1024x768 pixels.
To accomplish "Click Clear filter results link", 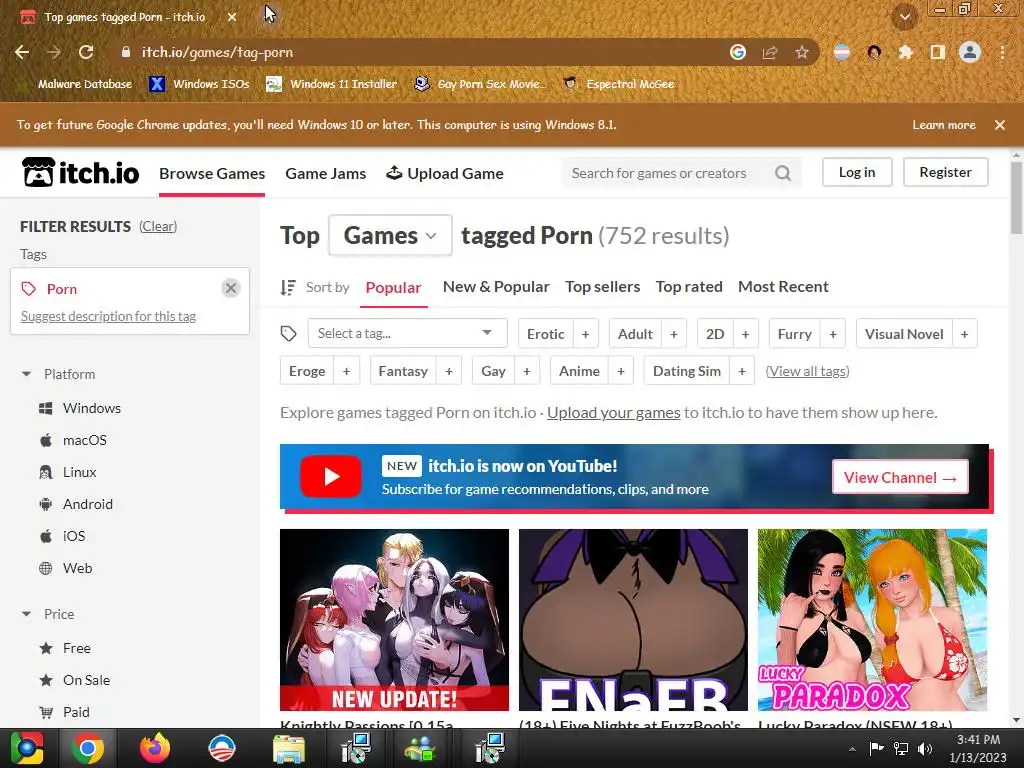I will click(x=157, y=227).
